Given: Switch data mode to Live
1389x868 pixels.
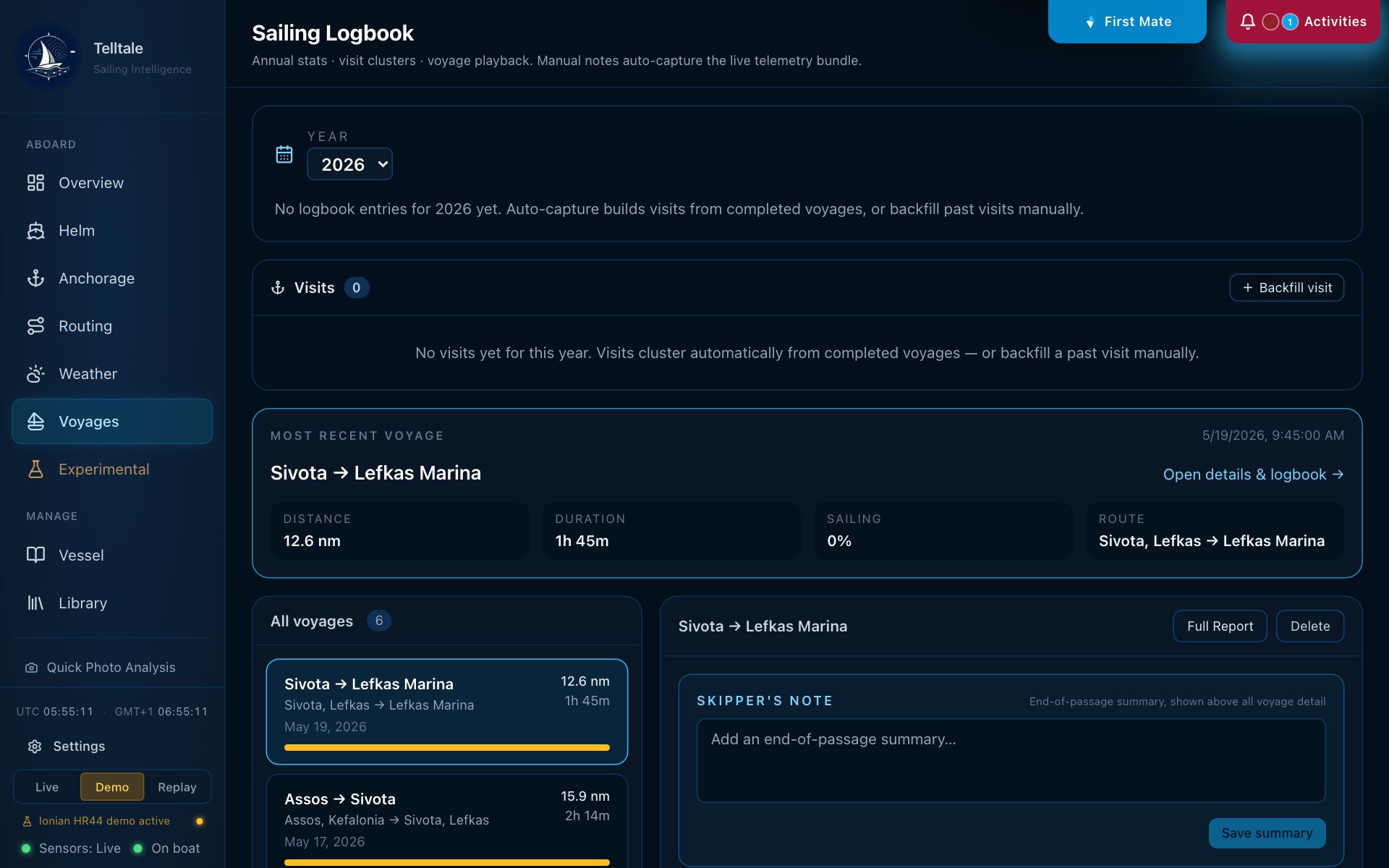Looking at the screenshot, I should click(47, 787).
